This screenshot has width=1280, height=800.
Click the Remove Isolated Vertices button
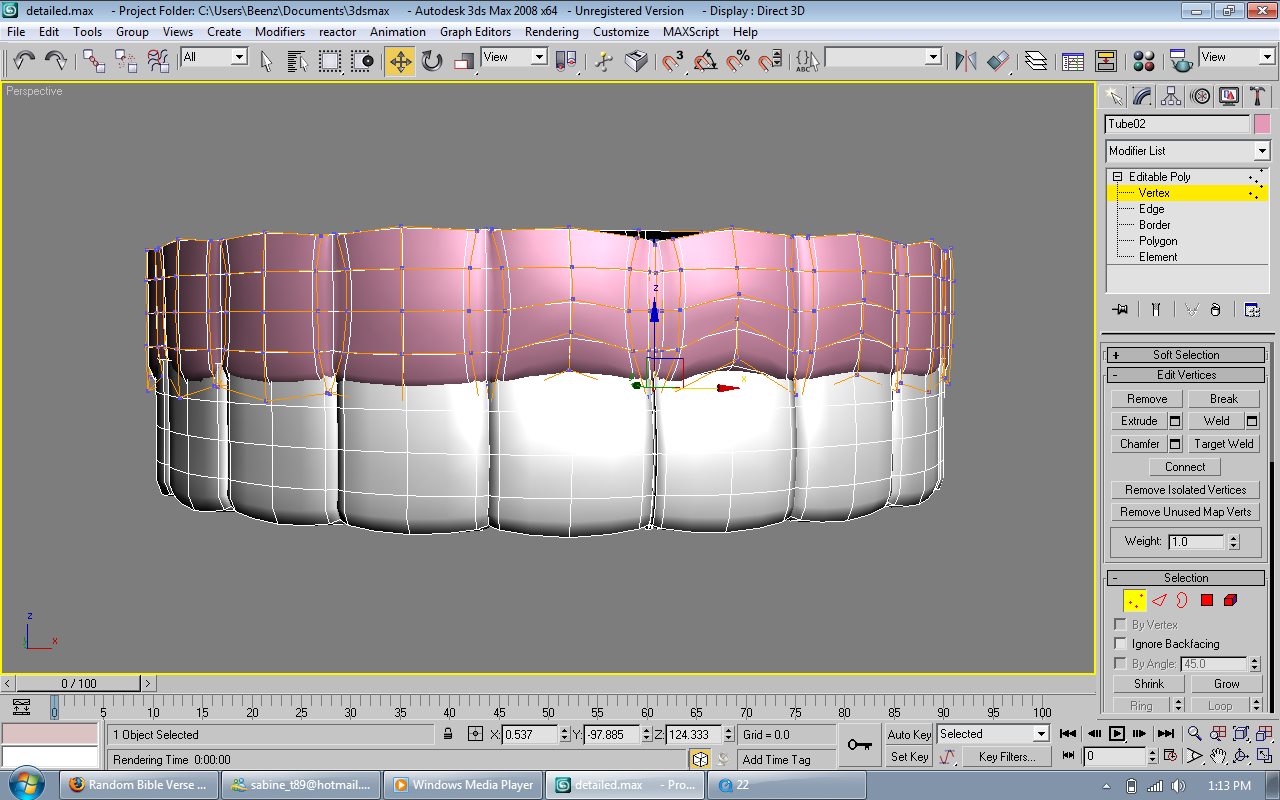pyautogui.click(x=1185, y=490)
